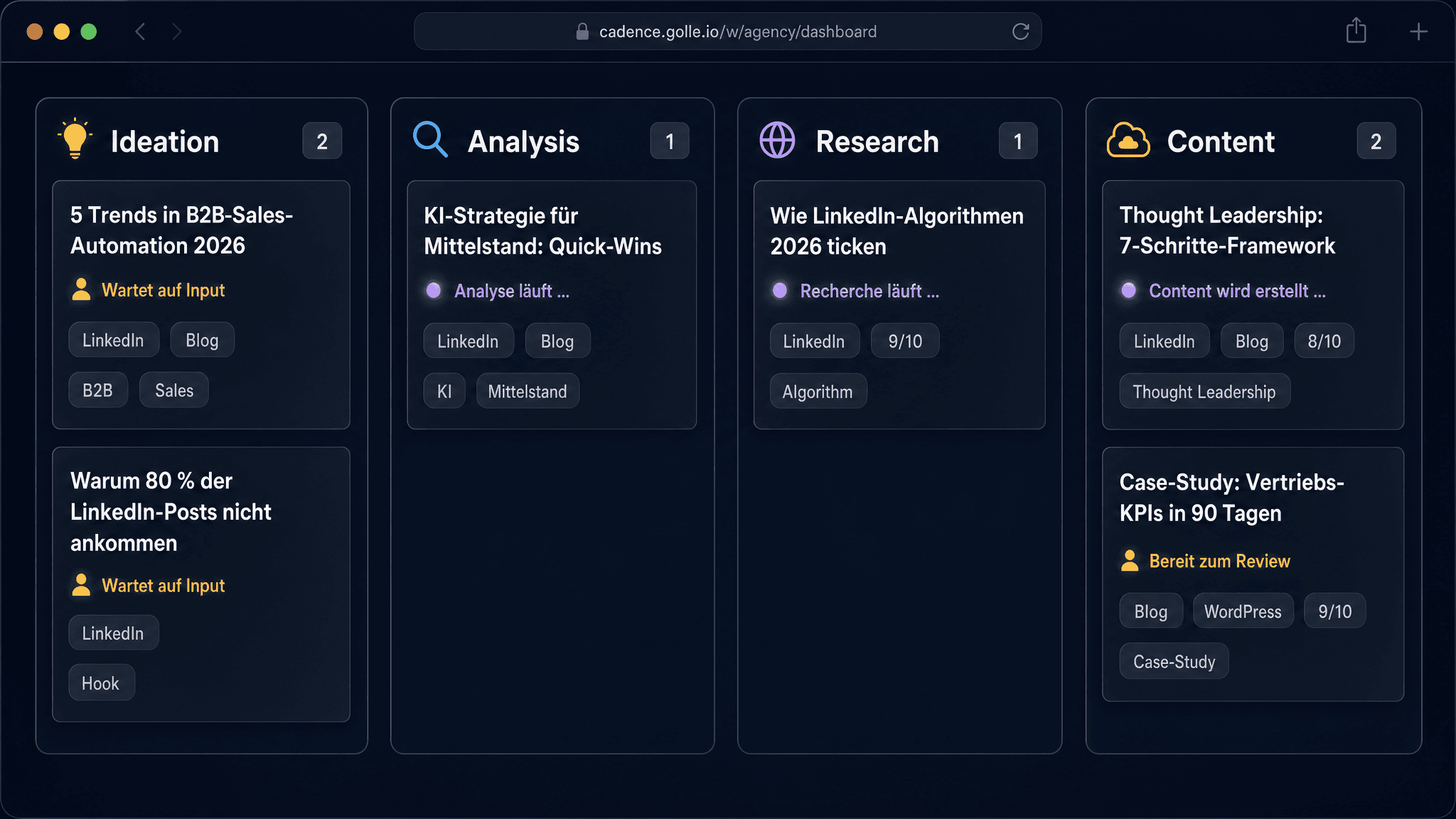Open card Case-Study: Vertriebs-KPIs in 90 Tagen
The width and height of the screenshot is (1456, 819).
[1231, 498]
